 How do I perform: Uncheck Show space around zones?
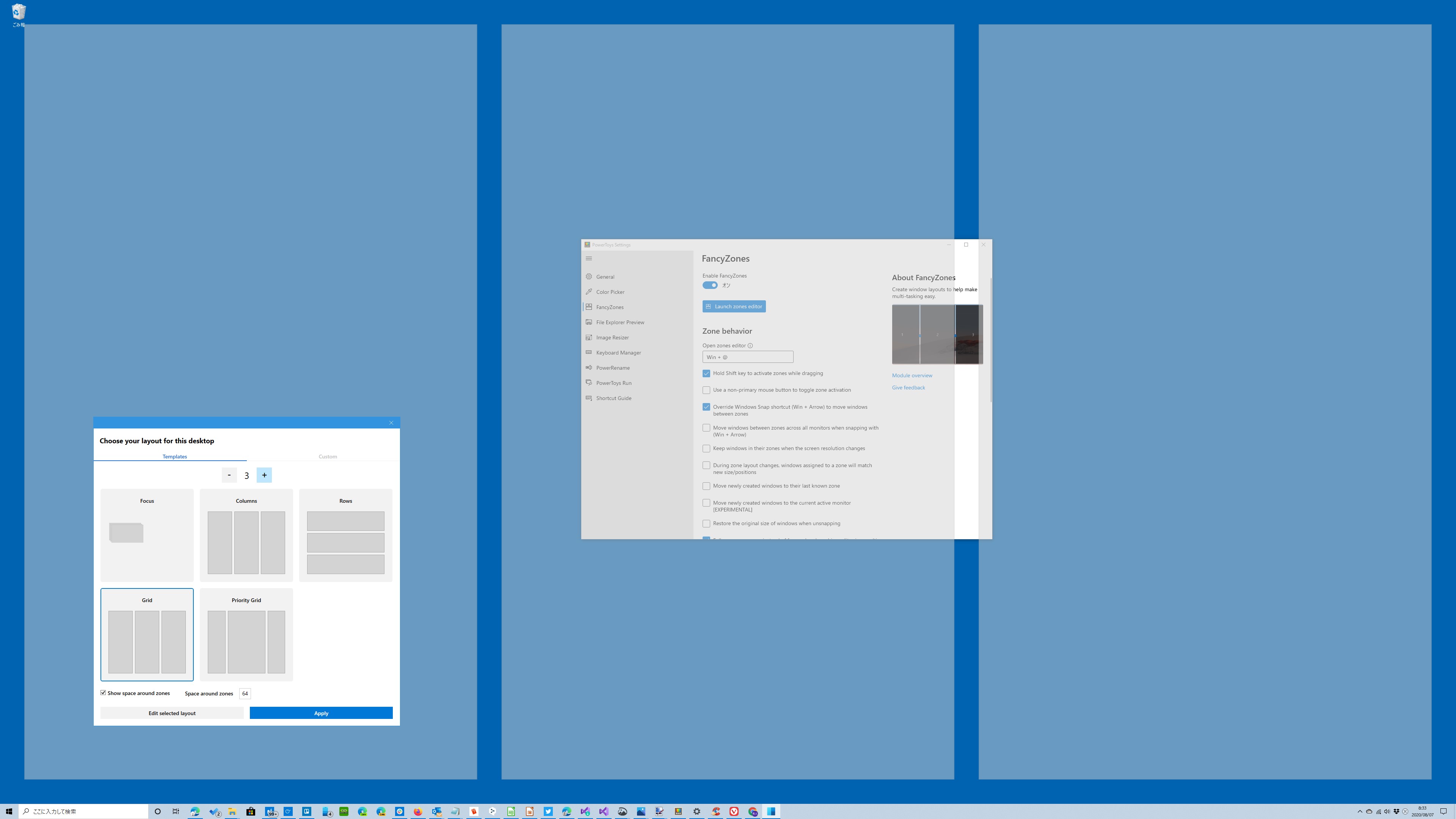pos(104,692)
